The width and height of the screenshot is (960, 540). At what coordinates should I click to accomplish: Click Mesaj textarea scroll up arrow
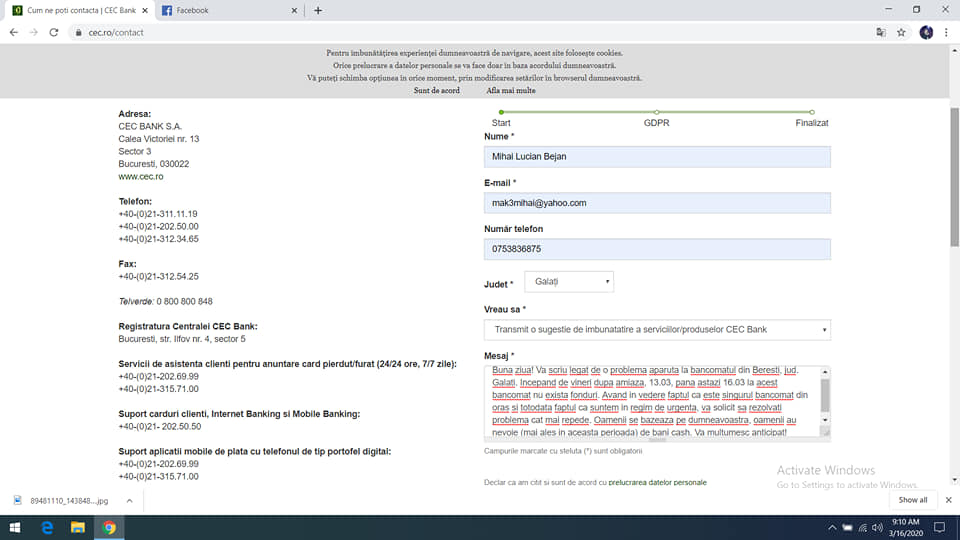[x=825, y=372]
